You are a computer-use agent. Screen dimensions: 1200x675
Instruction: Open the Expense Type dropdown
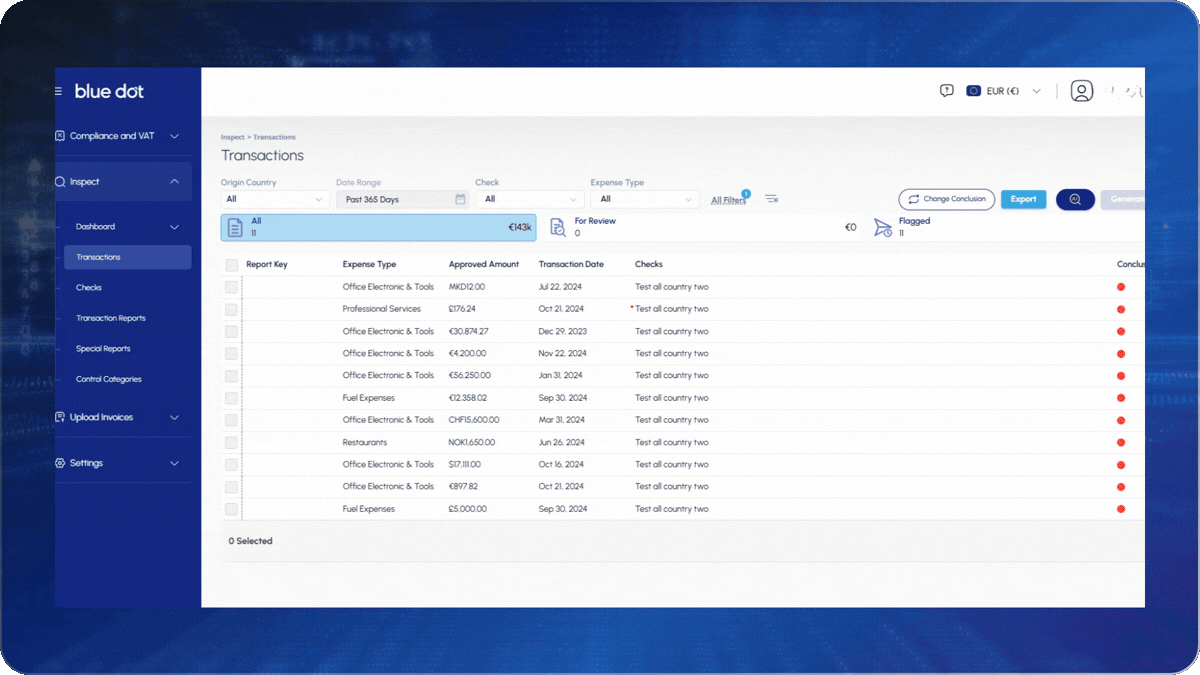pos(643,199)
